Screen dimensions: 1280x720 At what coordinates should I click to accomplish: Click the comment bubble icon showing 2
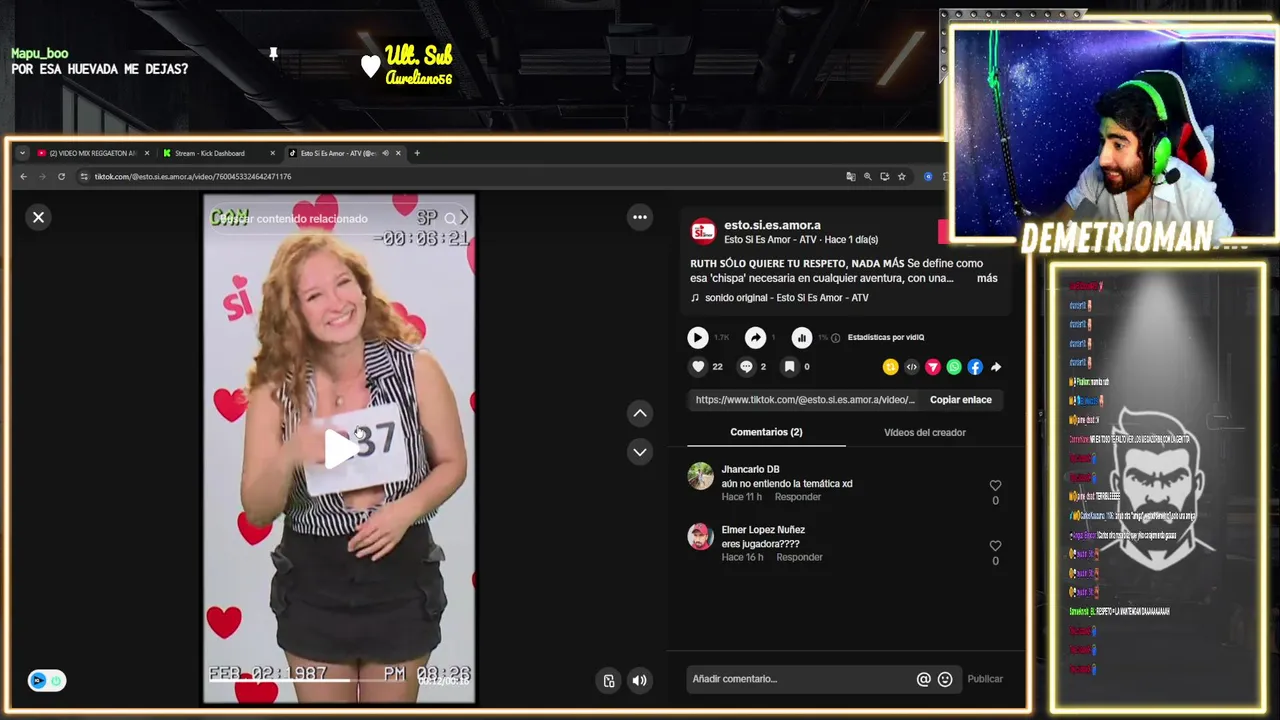746,367
